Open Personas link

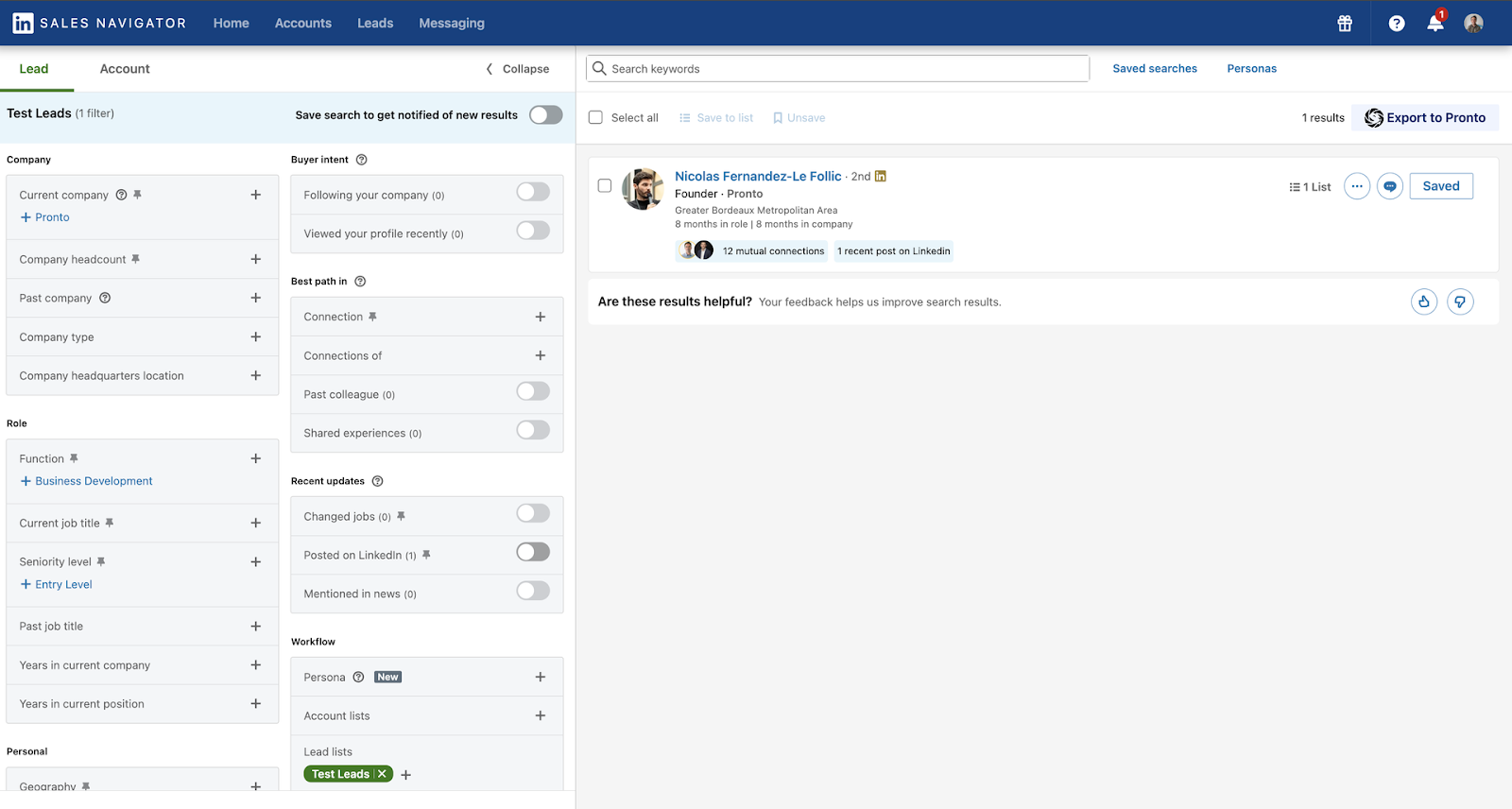[1252, 68]
